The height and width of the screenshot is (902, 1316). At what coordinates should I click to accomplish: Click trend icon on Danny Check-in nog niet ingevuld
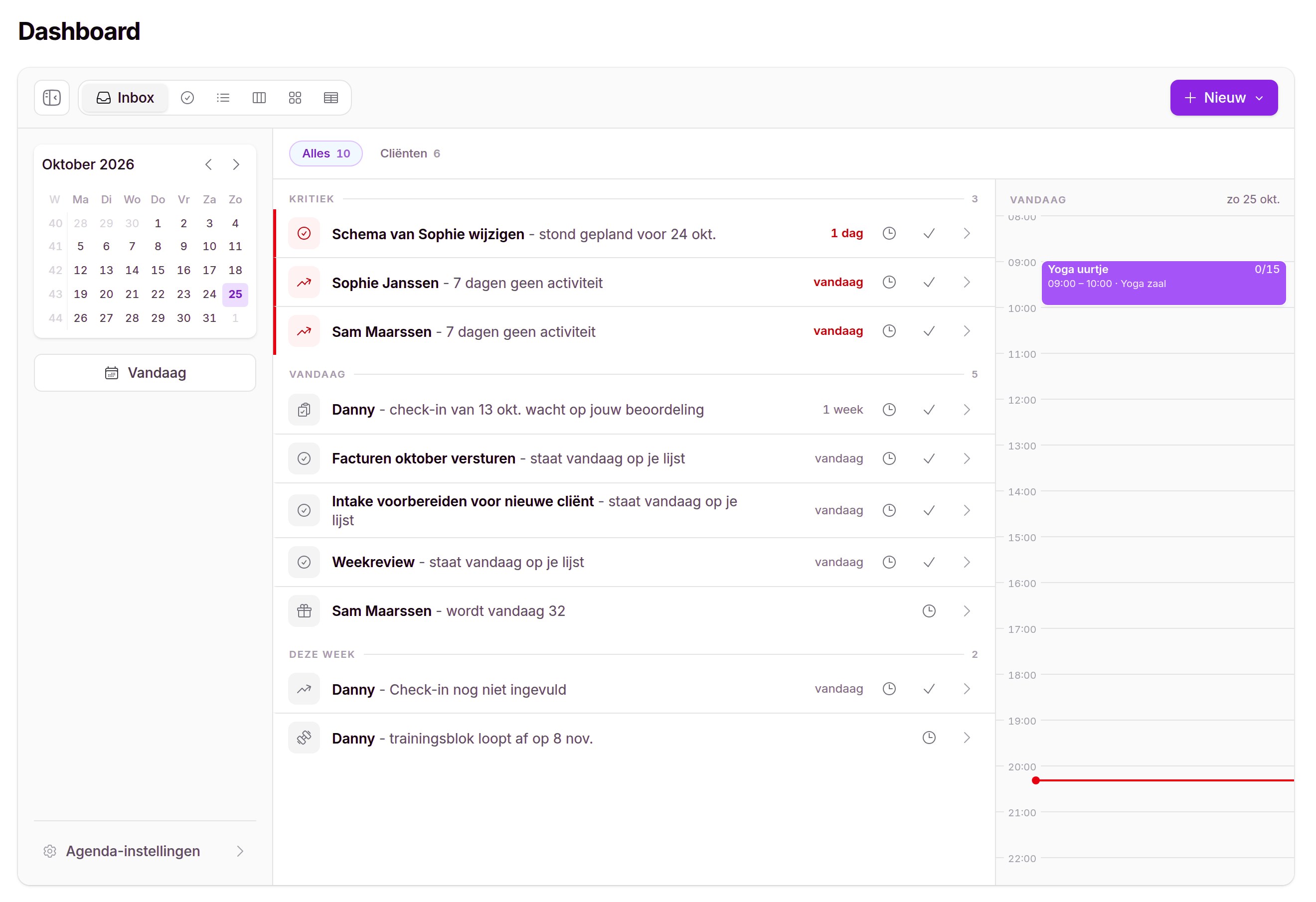tap(304, 689)
